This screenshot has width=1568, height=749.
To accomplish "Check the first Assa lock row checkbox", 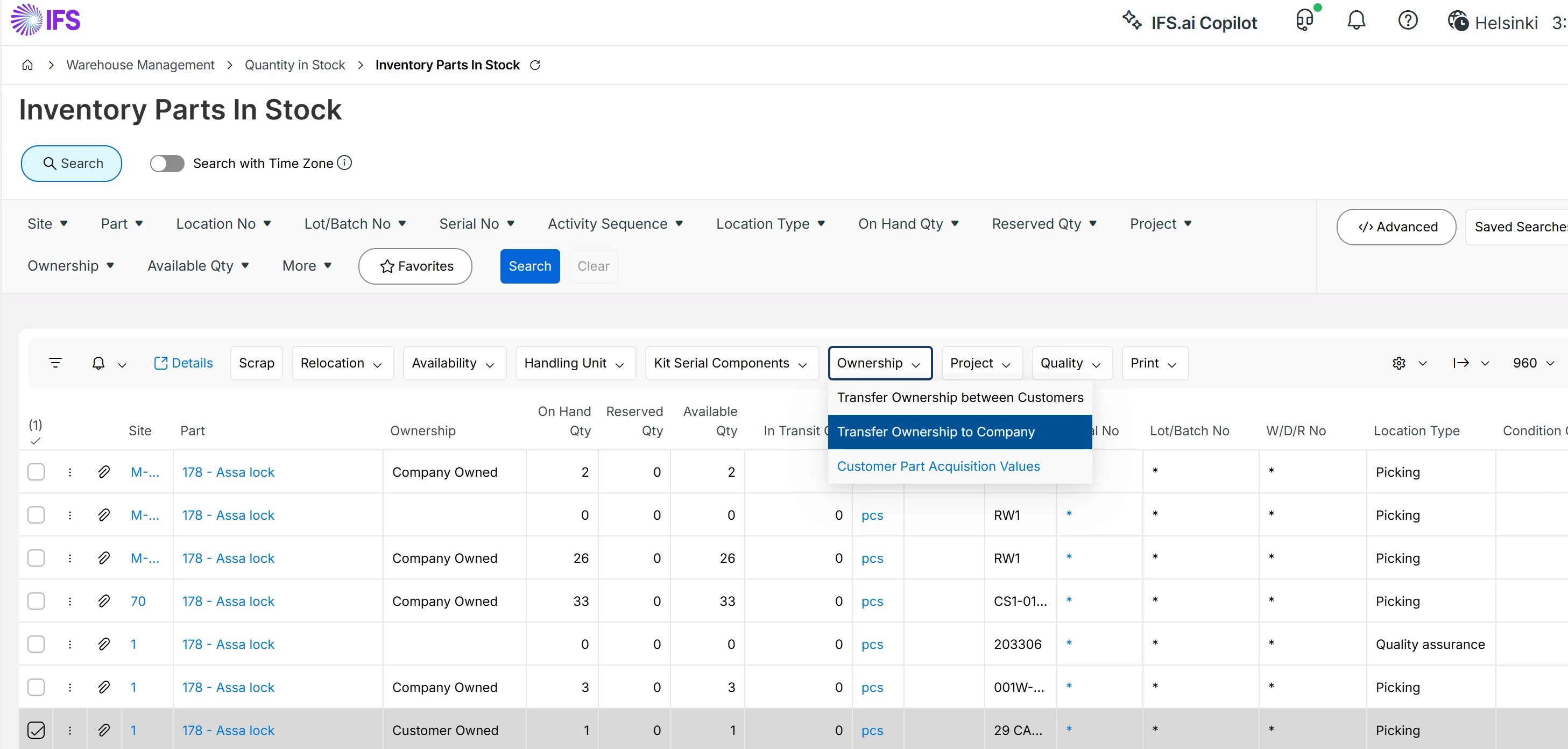I will tap(36, 471).
